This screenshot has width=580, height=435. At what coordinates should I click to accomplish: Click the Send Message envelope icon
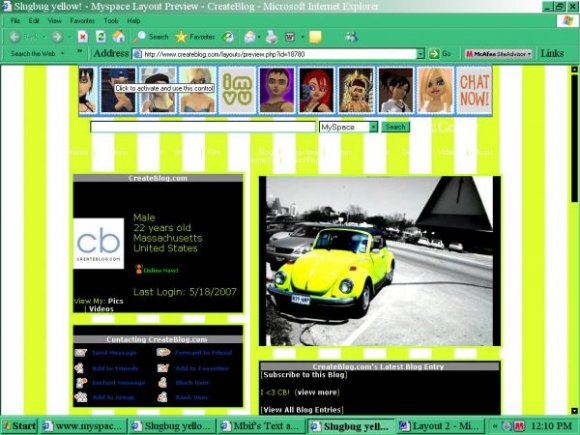(x=81, y=353)
